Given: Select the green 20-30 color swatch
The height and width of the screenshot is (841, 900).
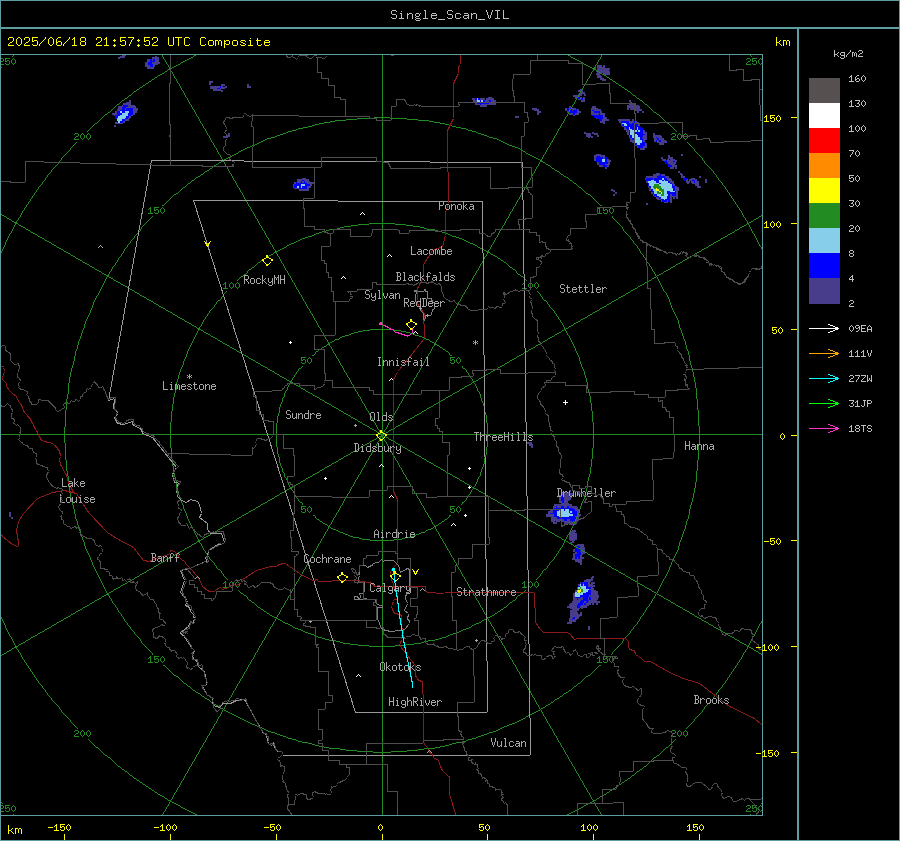Looking at the screenshot, I should 824,216.
